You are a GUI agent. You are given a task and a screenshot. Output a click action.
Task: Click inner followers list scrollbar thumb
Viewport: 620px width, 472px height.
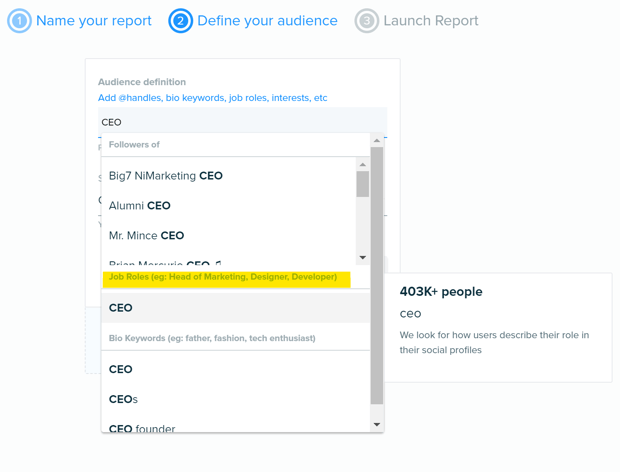[x=363, y=184]
